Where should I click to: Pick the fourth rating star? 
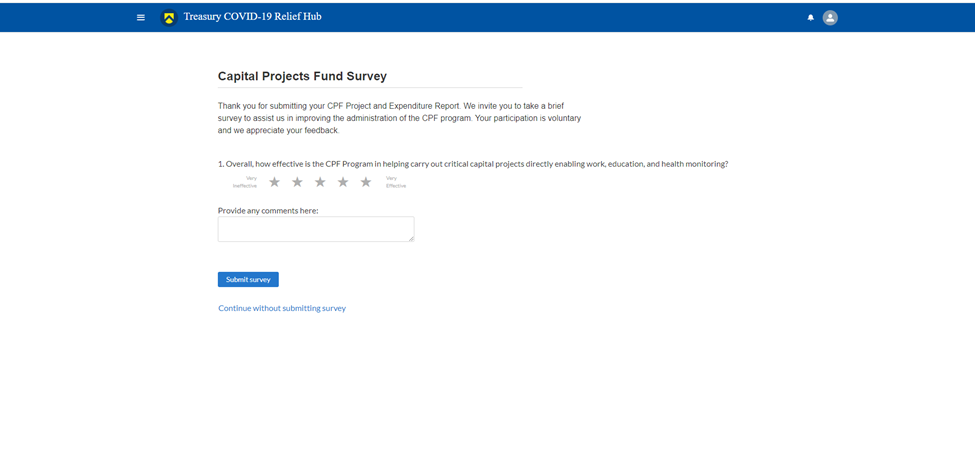(343, 182)
